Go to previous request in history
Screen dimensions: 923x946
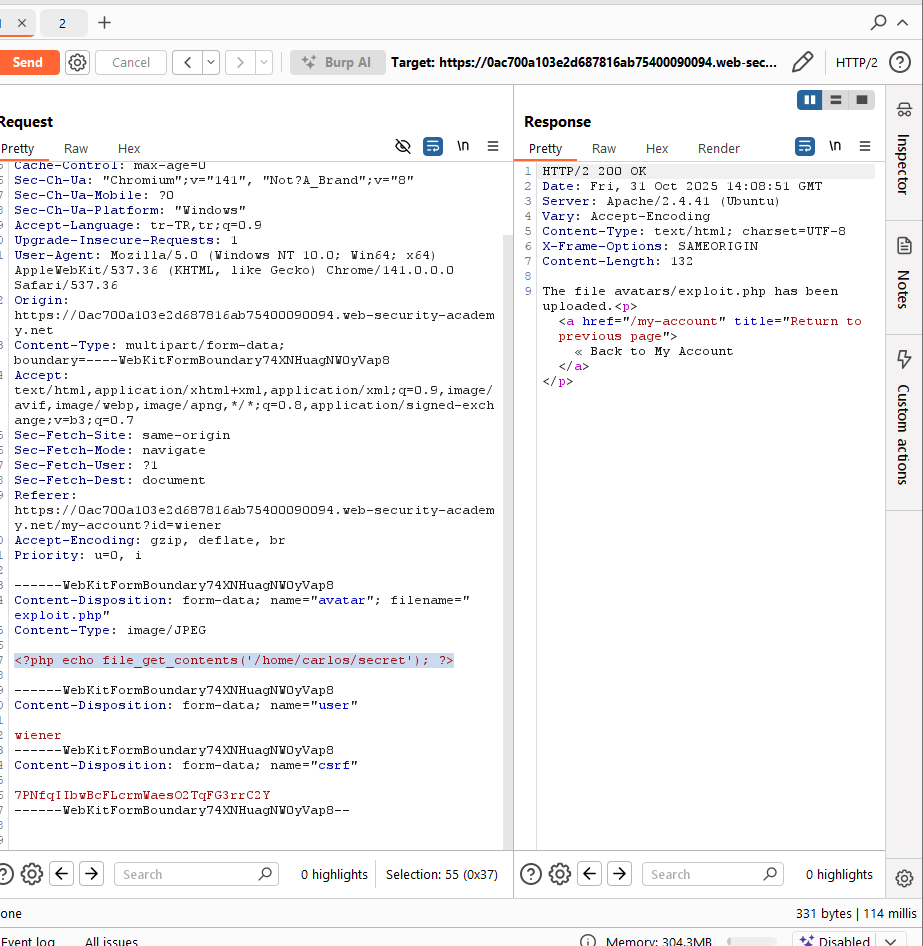tap(188, 62)
